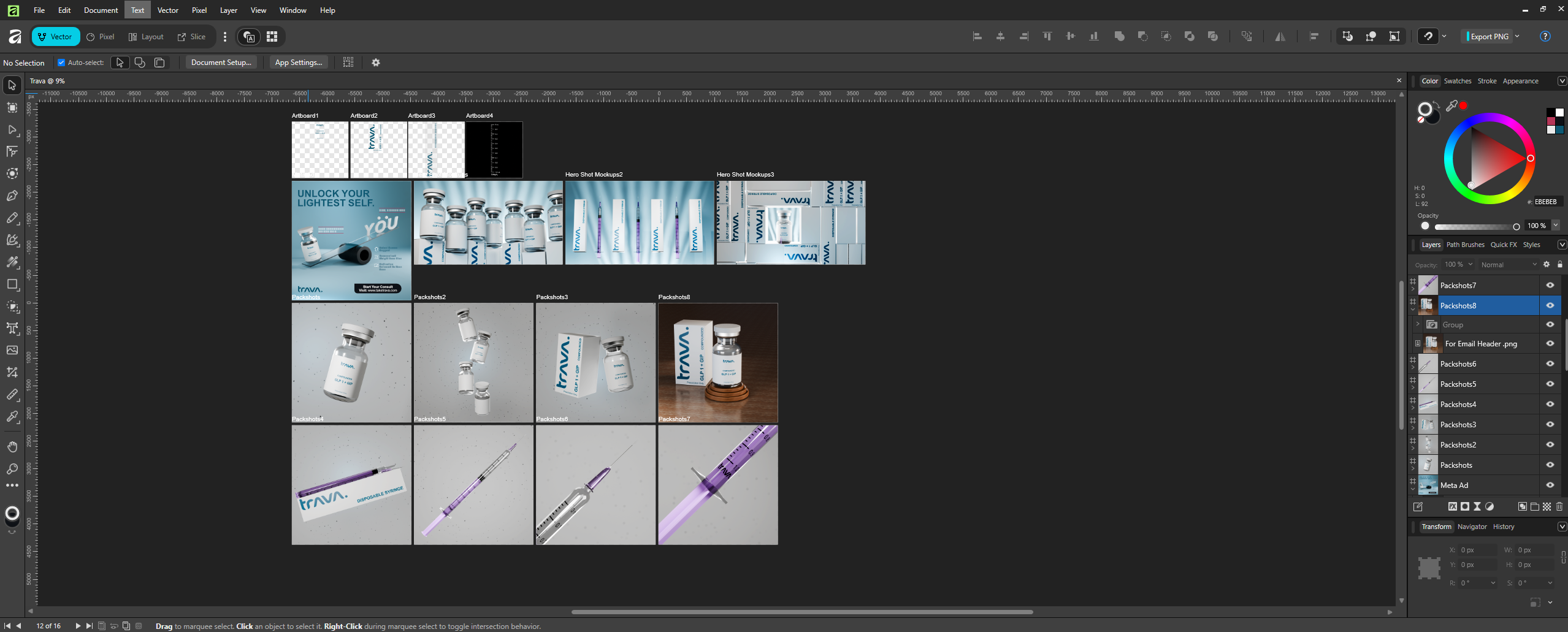This screenshot has width=1568, height=632.
Task: Open Color panel opacity percentage dropdown
Action: pos(1556,226)
